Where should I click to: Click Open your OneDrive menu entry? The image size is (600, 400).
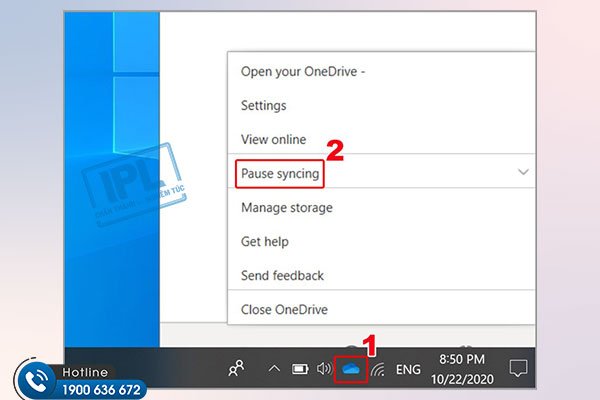coord(299,71)
